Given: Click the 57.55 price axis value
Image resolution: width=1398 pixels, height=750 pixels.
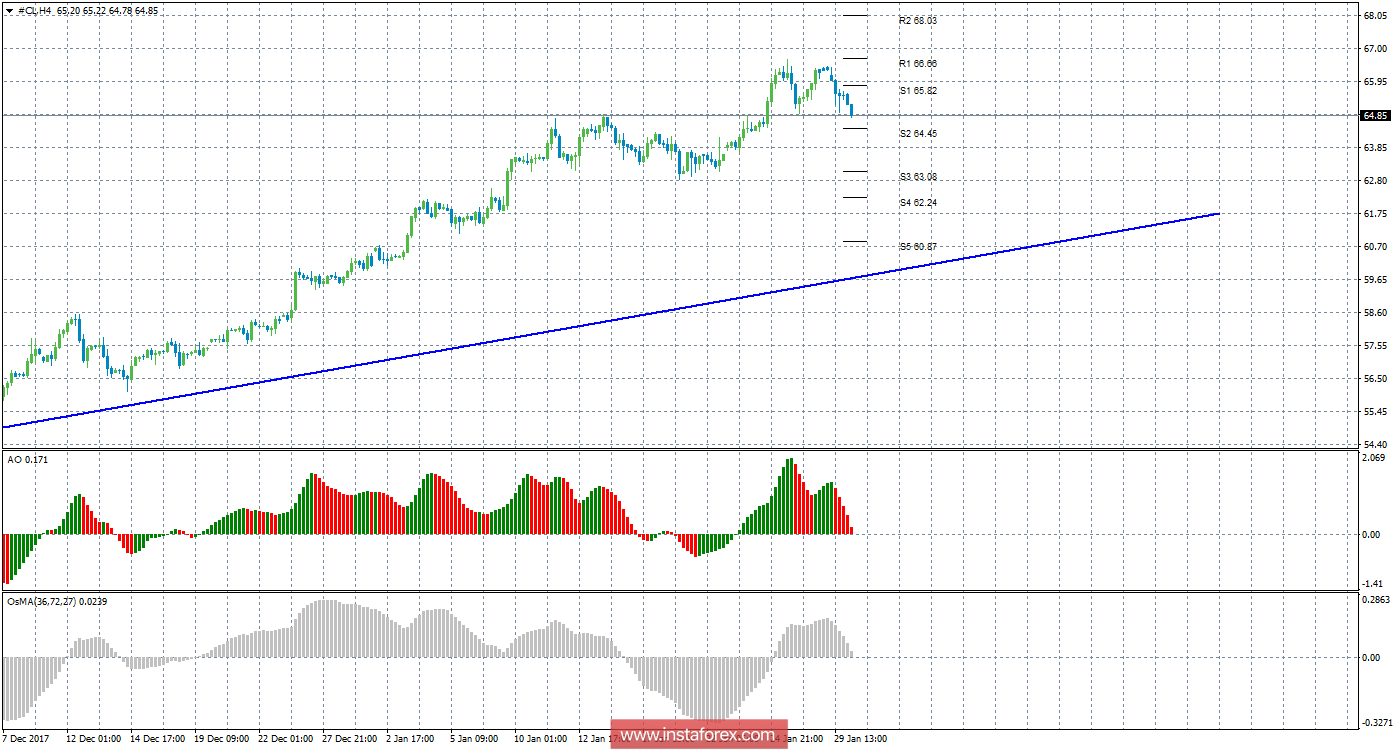Looking at the screenshot, I should pos(1375,346).
